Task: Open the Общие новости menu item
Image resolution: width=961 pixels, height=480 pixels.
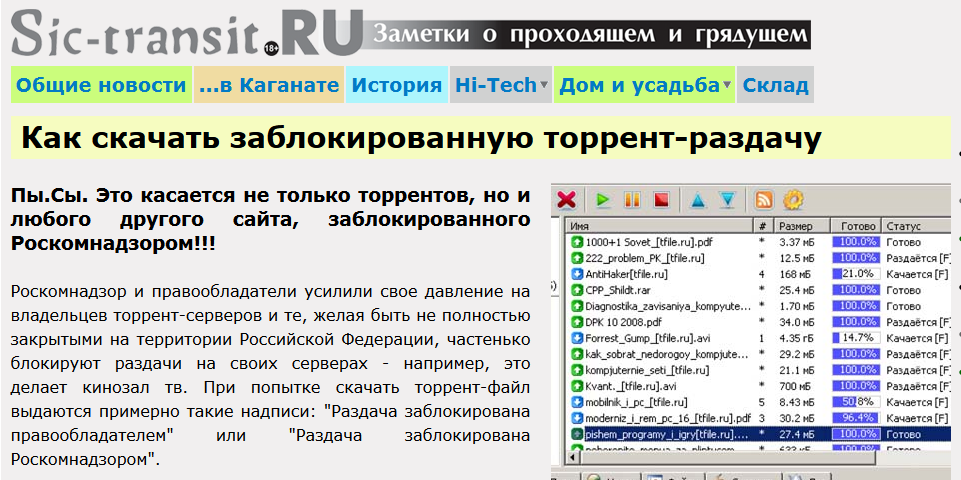Action: pos(101,85)
